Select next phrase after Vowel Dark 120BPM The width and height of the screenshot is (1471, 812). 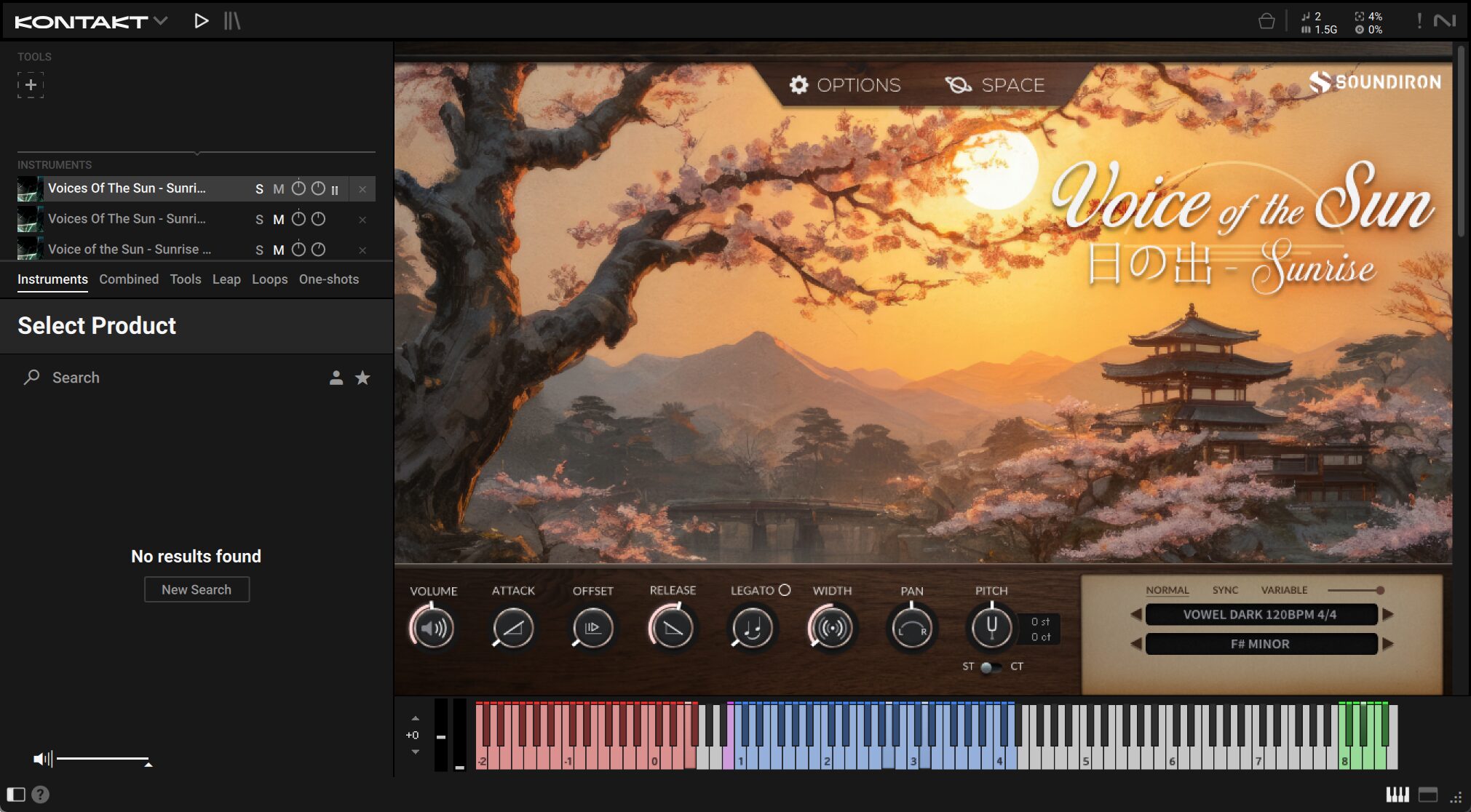1388,614
